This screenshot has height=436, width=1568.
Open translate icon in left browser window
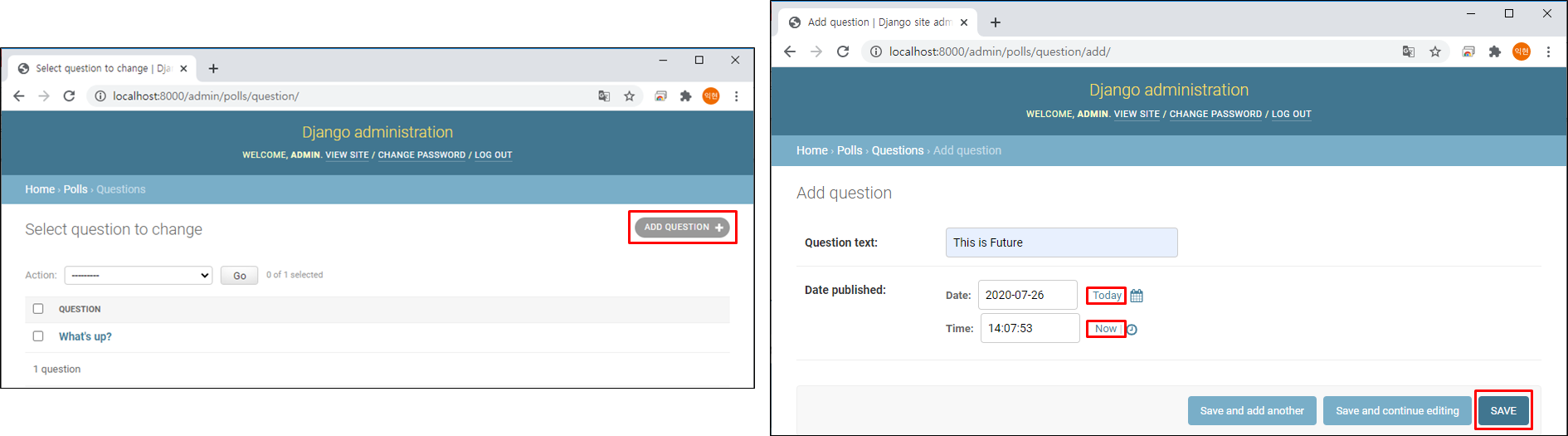pyautogui.click(x=604, y=96)
